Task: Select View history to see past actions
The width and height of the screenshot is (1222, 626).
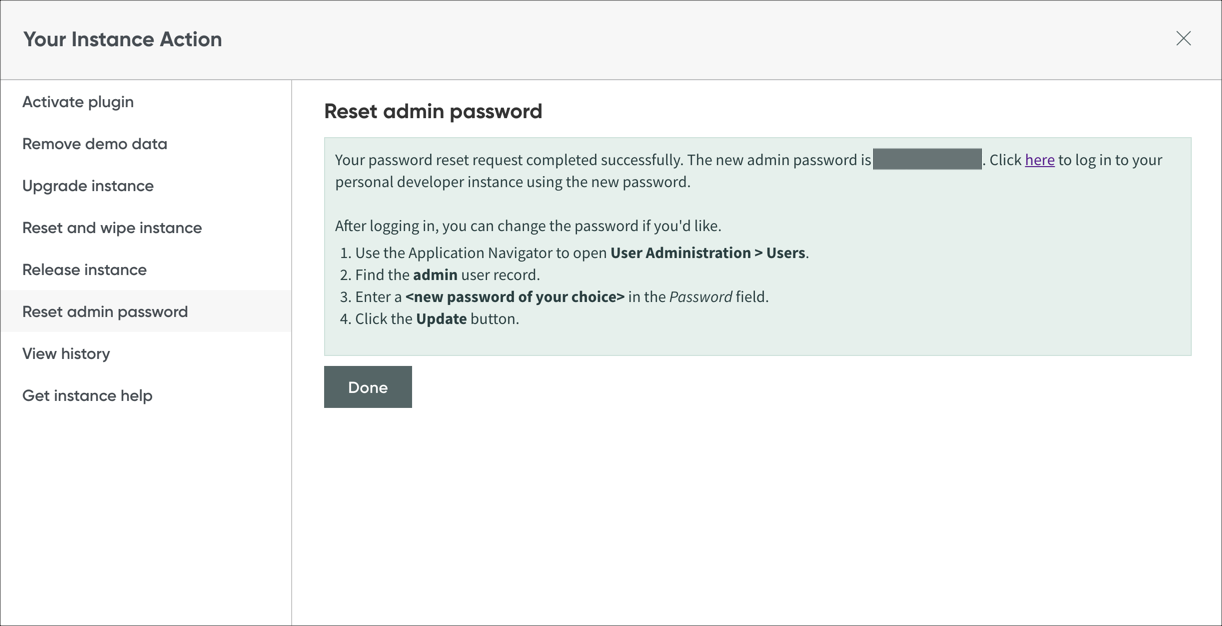Action: point(66,353)
